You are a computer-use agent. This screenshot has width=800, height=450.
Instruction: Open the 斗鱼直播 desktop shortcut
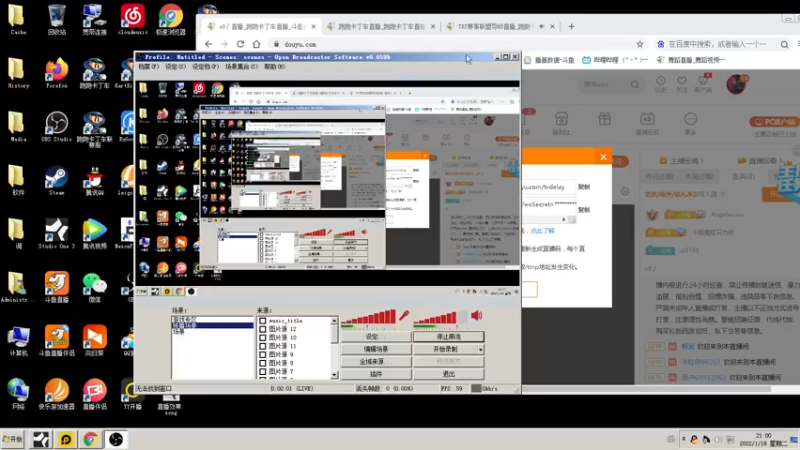(x=56, y=286)
